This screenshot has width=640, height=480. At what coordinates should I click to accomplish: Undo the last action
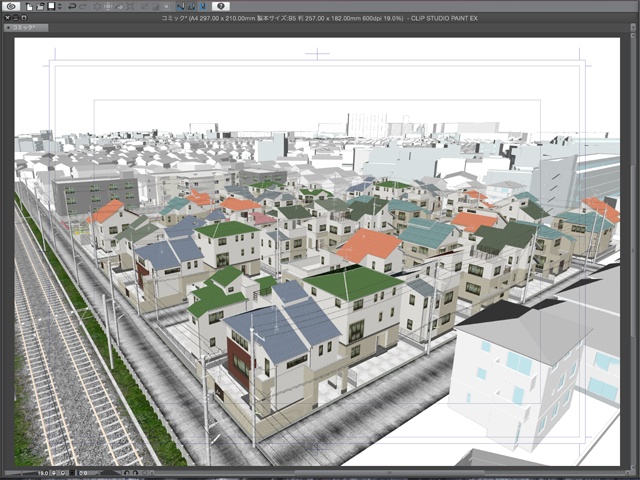point(72,7)
